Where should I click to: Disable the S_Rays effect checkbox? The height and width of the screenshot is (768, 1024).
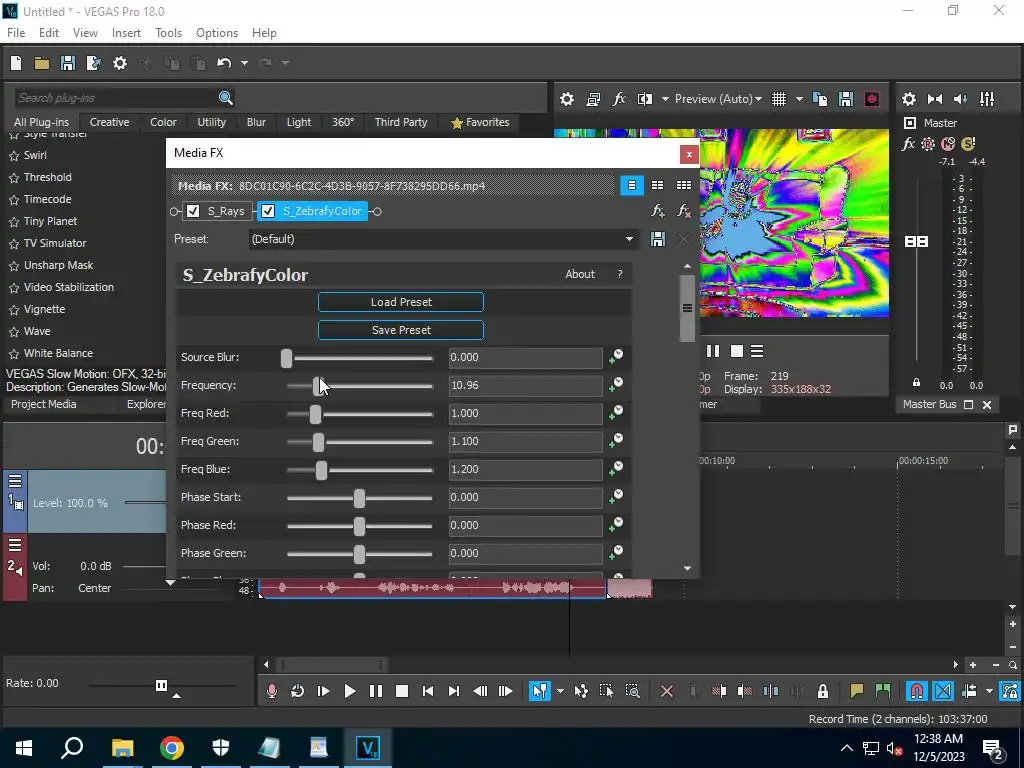[193, 211]
